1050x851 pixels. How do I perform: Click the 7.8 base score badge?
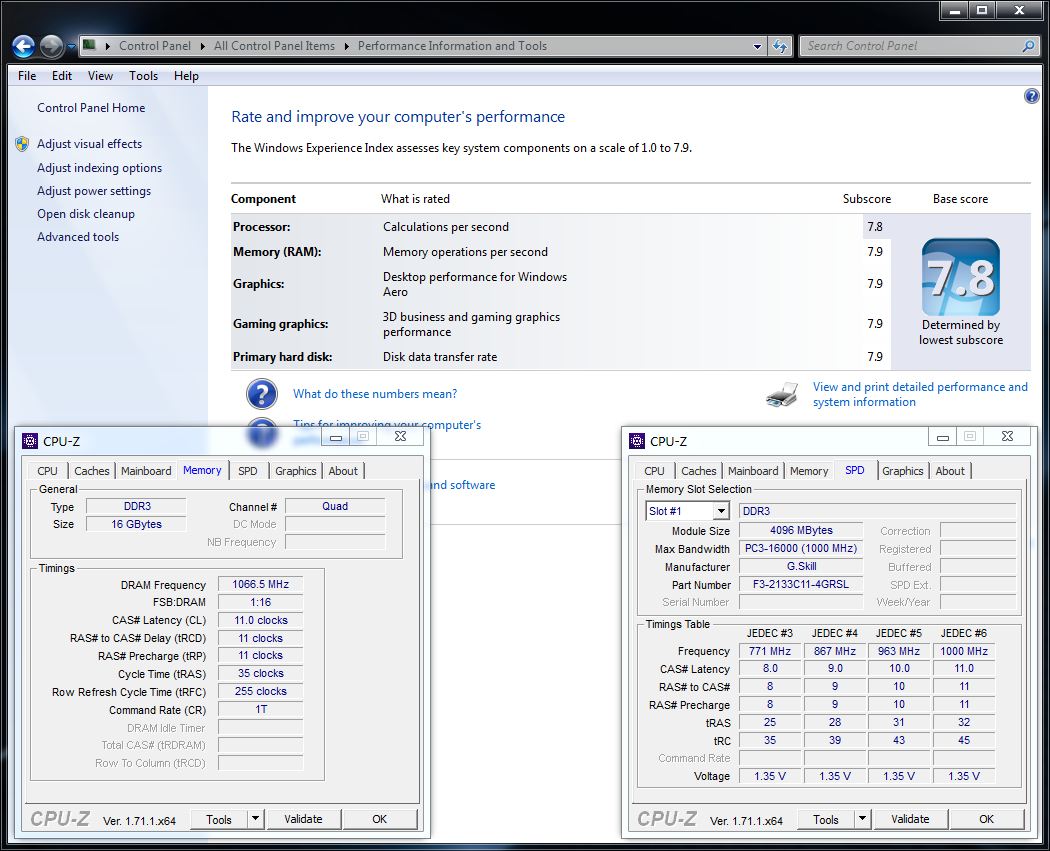coord(960,277)
